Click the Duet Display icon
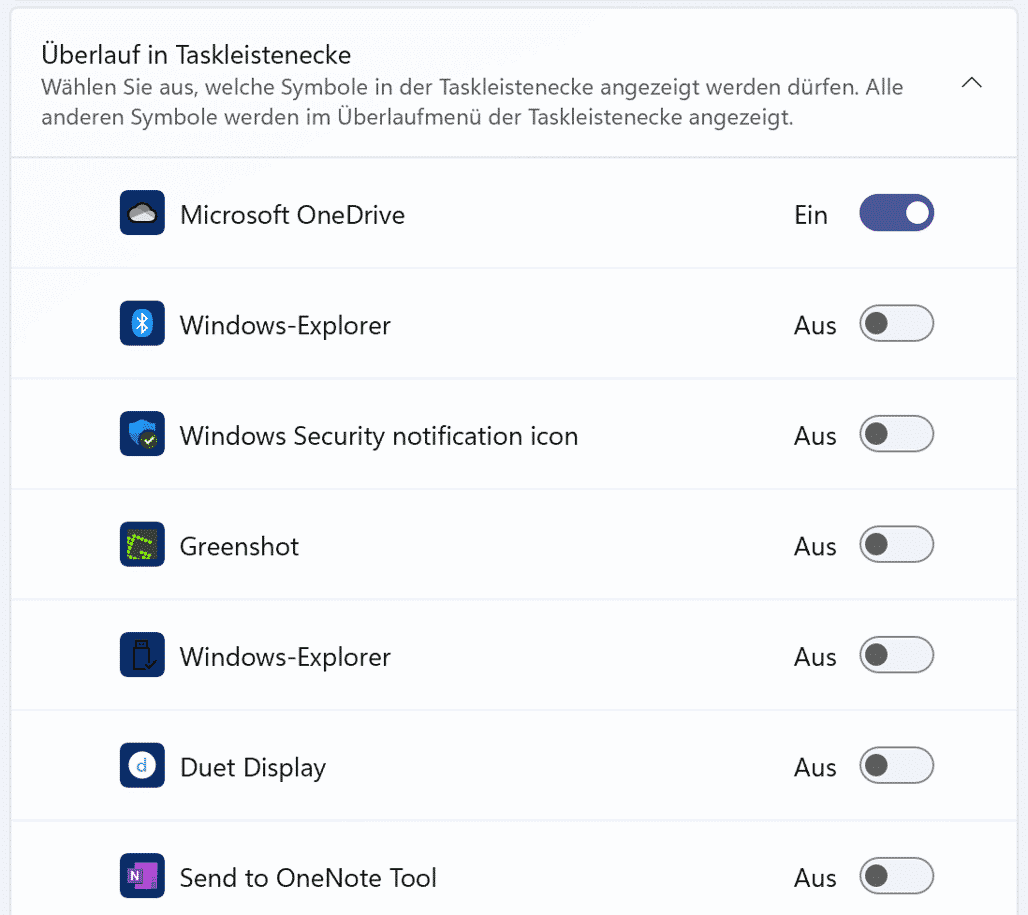Screen dimensions: 1028x915 pyautogui.click(x=142, y=767)
